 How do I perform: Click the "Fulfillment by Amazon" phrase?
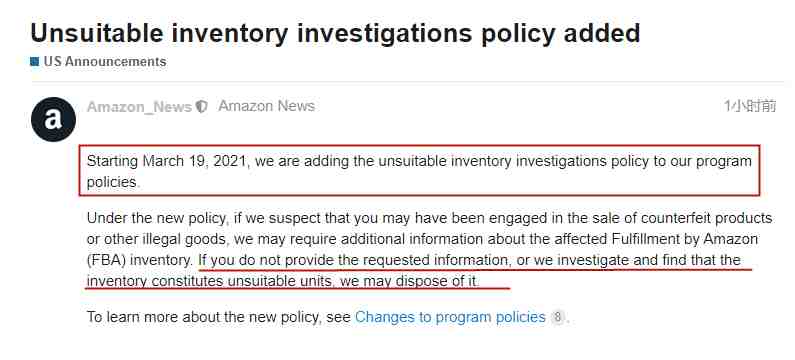[x=679, y=239]
